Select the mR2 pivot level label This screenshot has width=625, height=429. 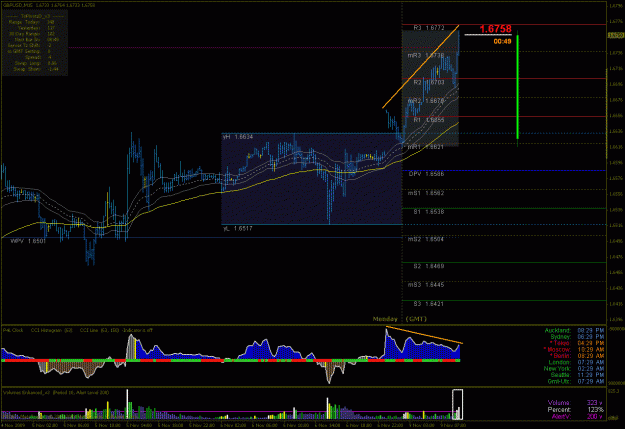coord(426,101)
